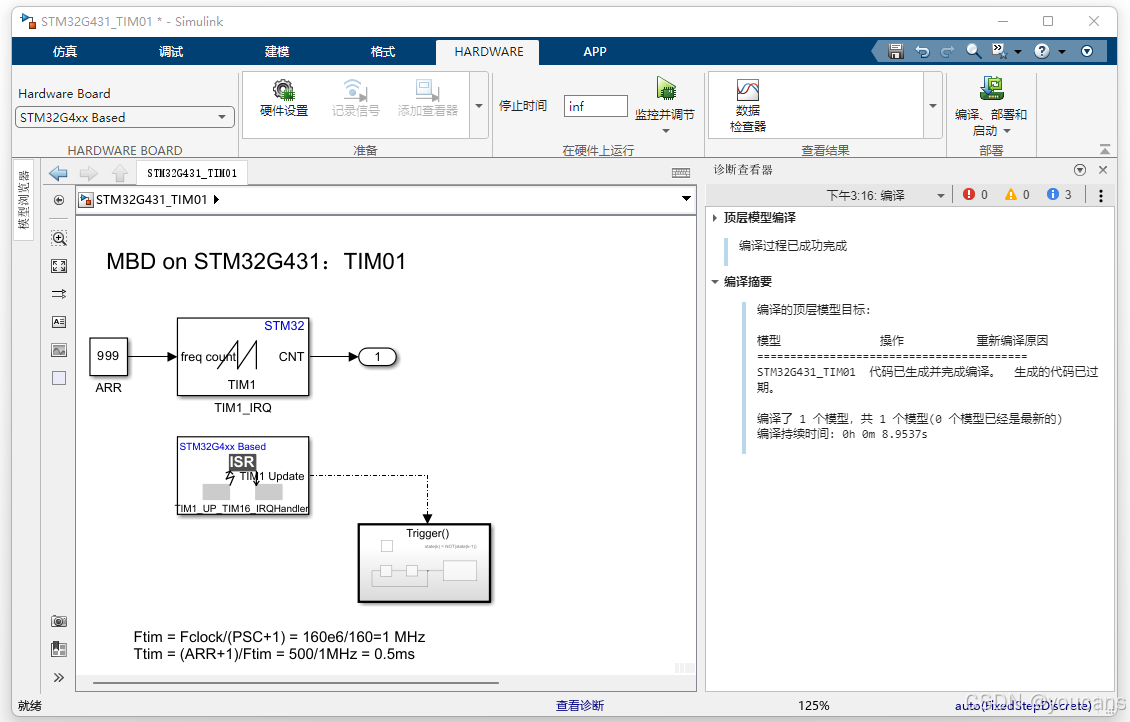This screenshot has width=1130, height=722.
Task: Click the canvas horizontal scrollbar
Action: click(295, 682)
